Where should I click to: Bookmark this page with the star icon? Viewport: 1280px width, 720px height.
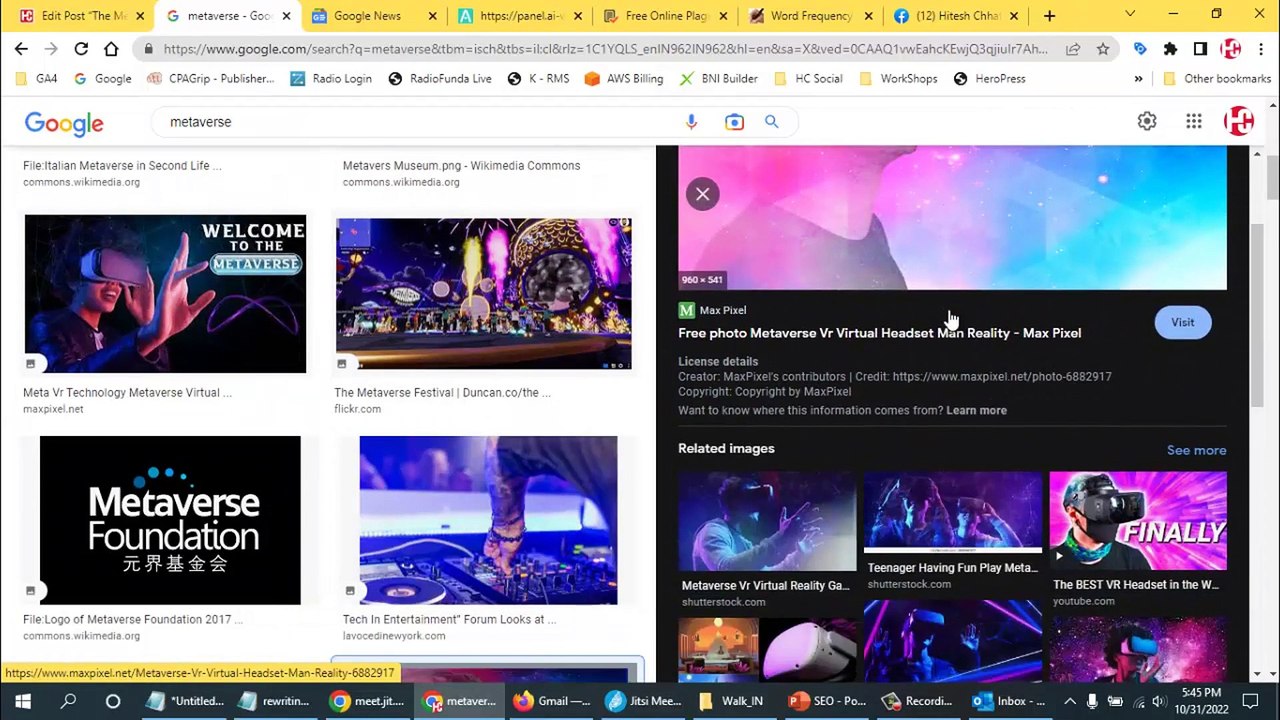pos(1103,49)
